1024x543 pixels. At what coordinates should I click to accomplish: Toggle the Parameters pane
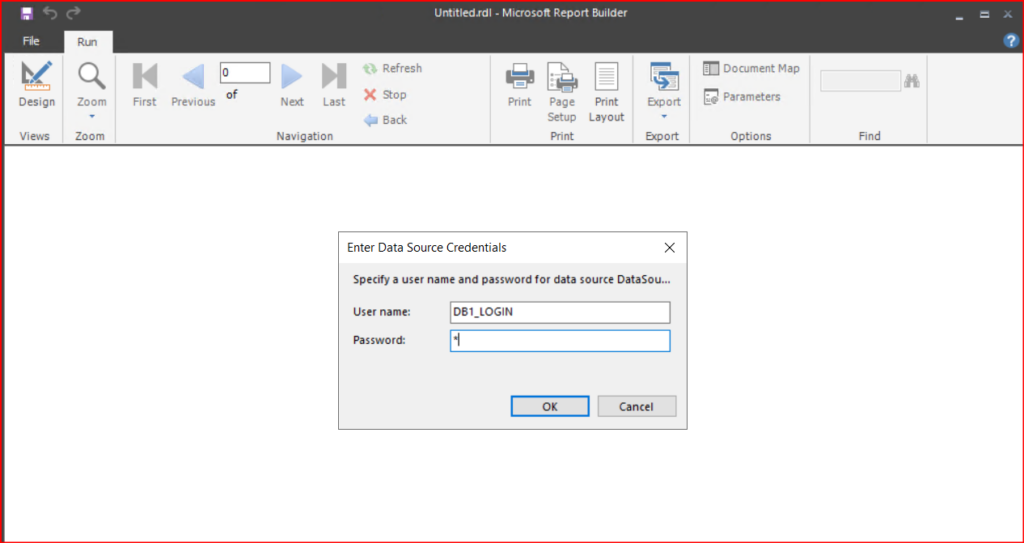click(x=741, y=97)
